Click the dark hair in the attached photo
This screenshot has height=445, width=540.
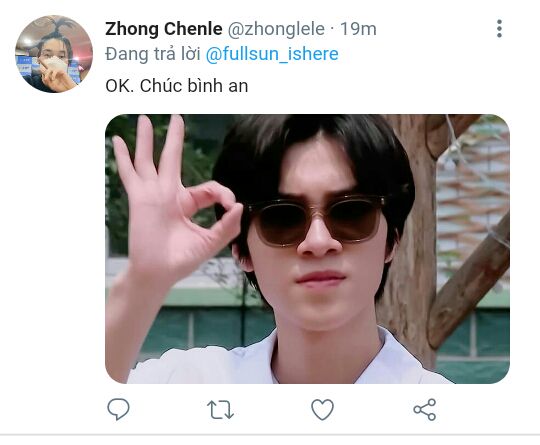click(313, 152)
